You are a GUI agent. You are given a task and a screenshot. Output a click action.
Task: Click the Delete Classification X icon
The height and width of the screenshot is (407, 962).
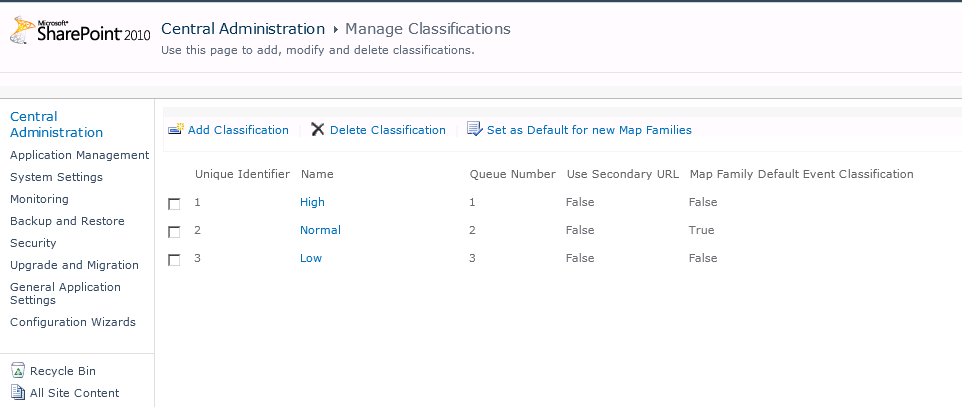click(318, 130)
